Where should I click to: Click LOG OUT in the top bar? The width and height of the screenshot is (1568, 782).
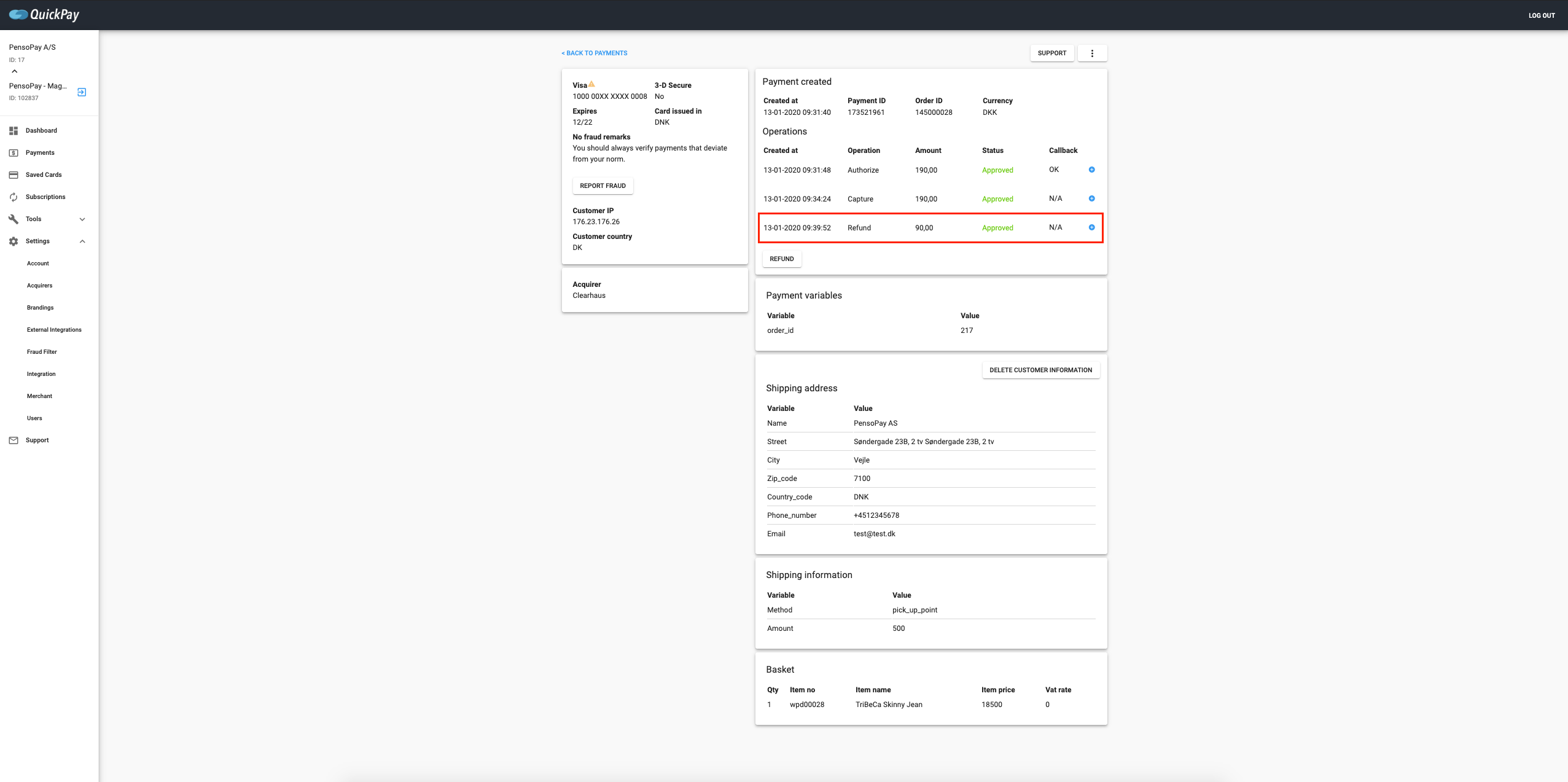point(1542,15)
